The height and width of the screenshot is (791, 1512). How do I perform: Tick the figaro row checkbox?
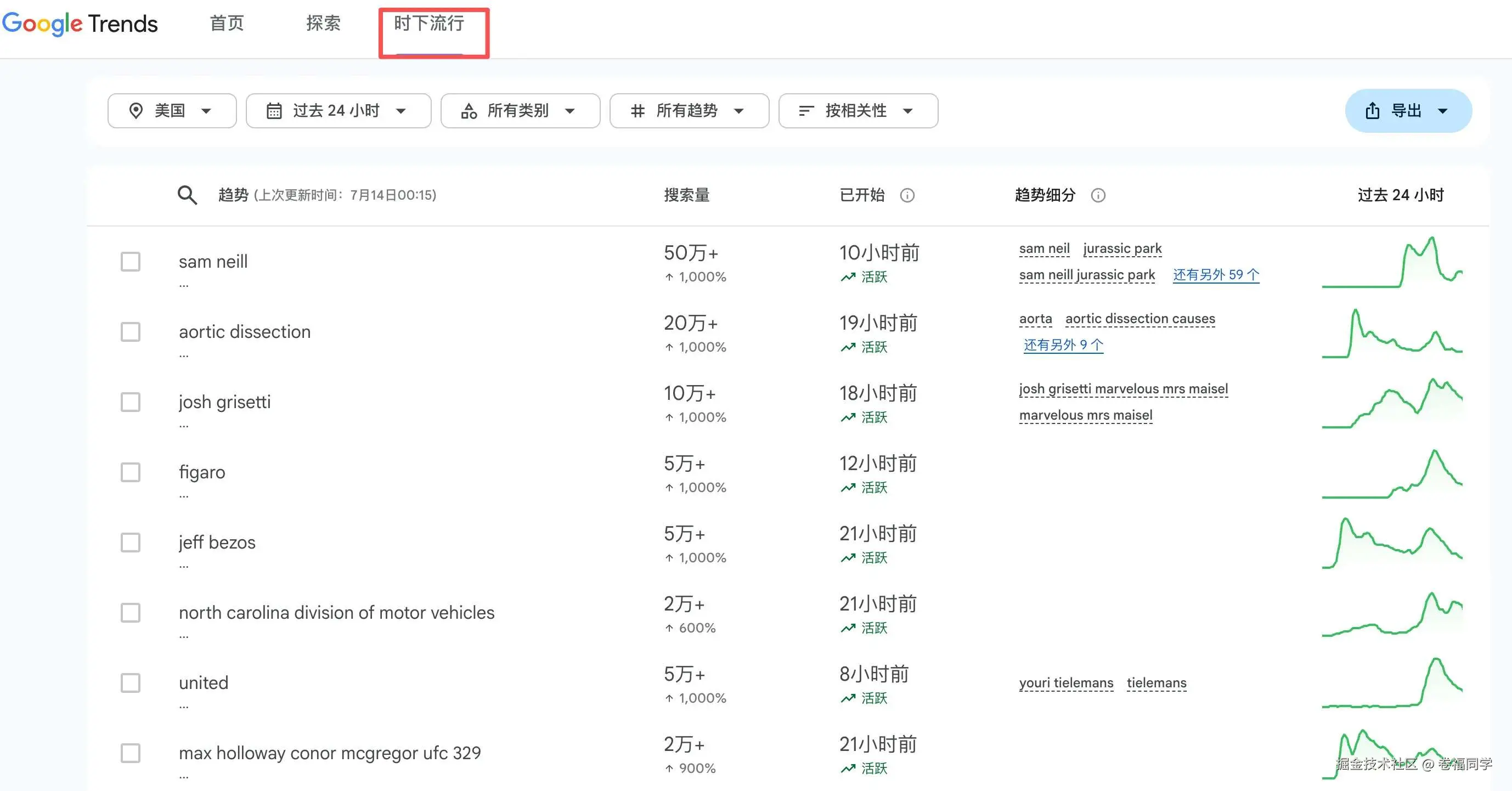[x=131, y=472]
